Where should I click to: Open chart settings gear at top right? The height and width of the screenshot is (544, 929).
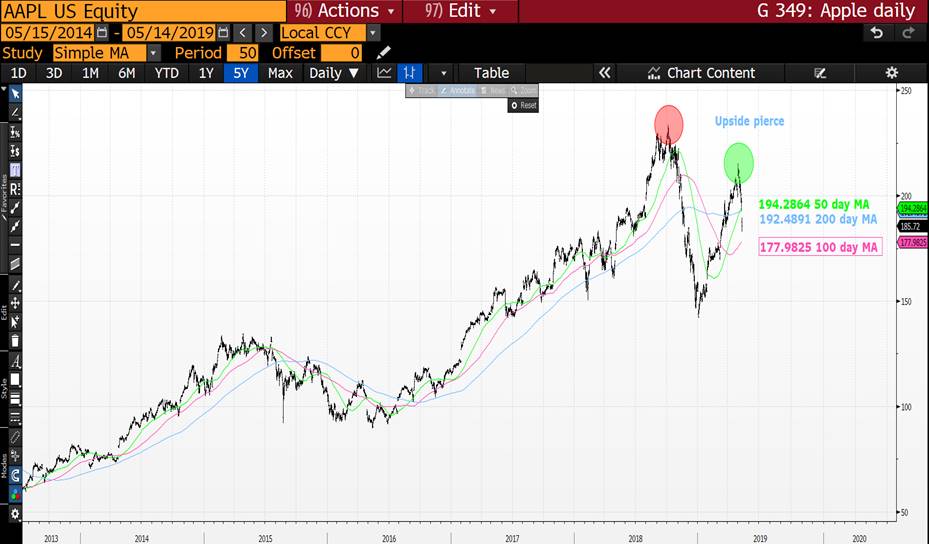click(891, 73)
